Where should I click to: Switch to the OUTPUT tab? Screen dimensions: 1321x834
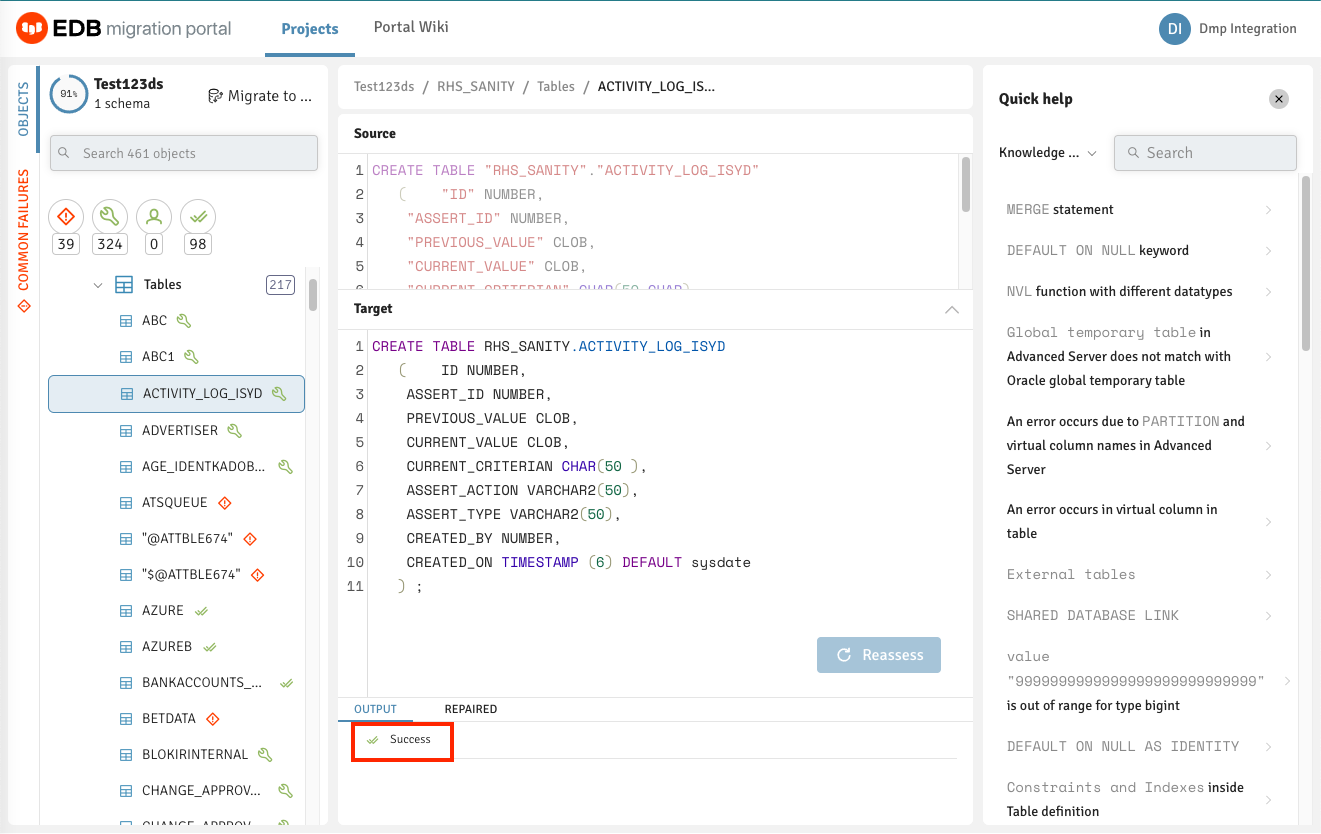click(x=375, y=709)
